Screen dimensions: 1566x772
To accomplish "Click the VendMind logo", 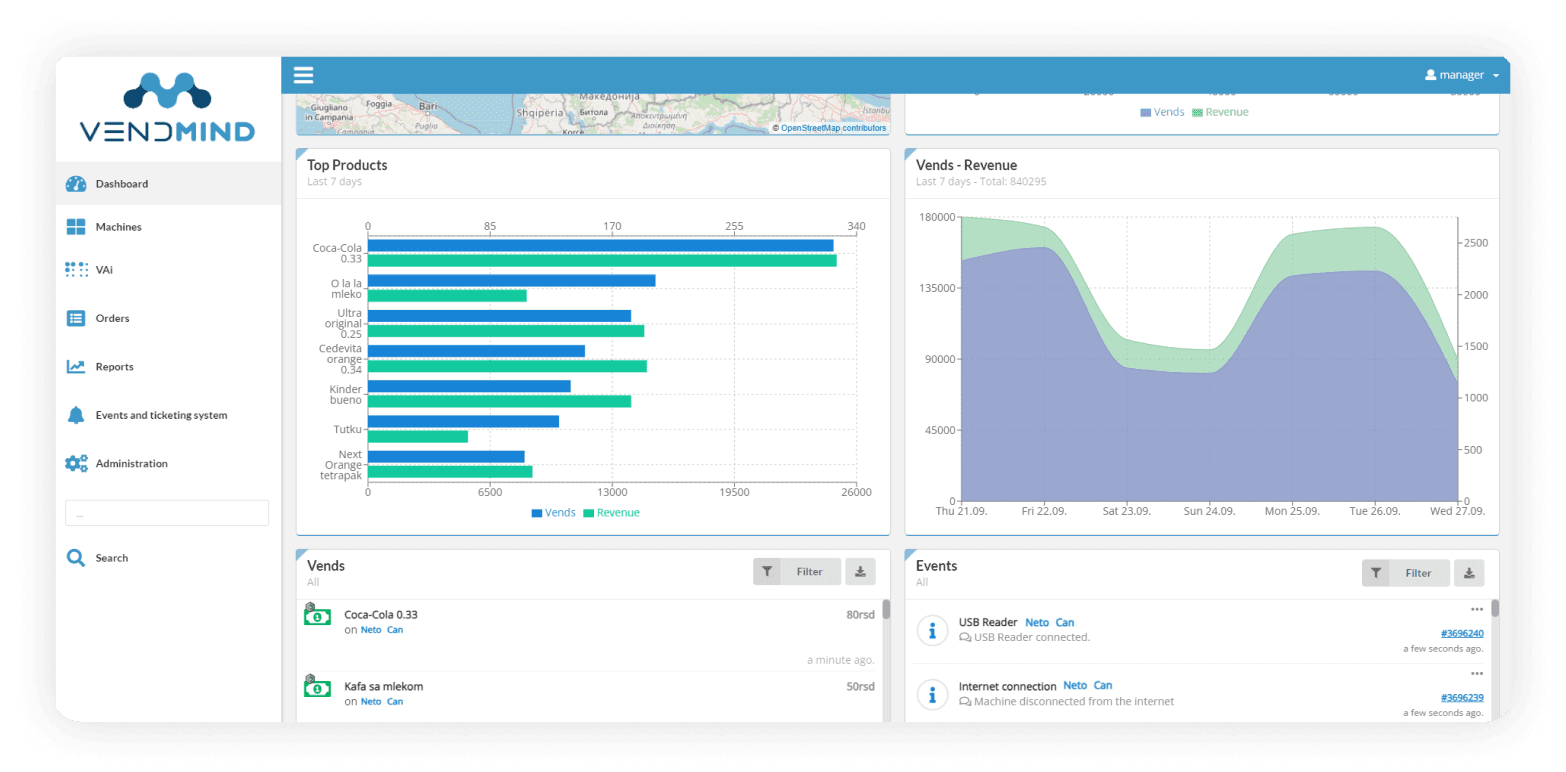I will coord(167,107).
